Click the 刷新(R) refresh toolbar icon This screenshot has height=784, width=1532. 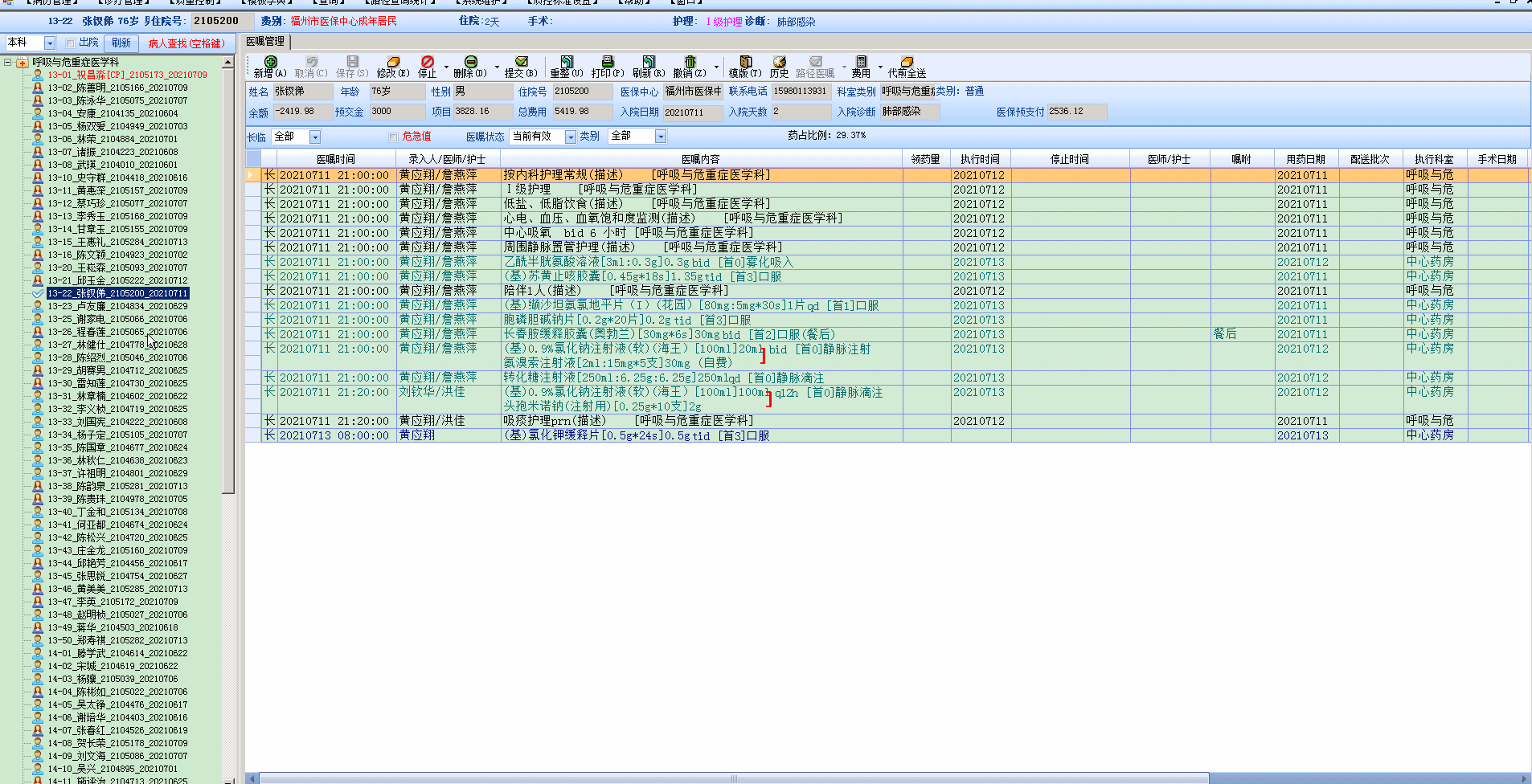tap(649, 62)
